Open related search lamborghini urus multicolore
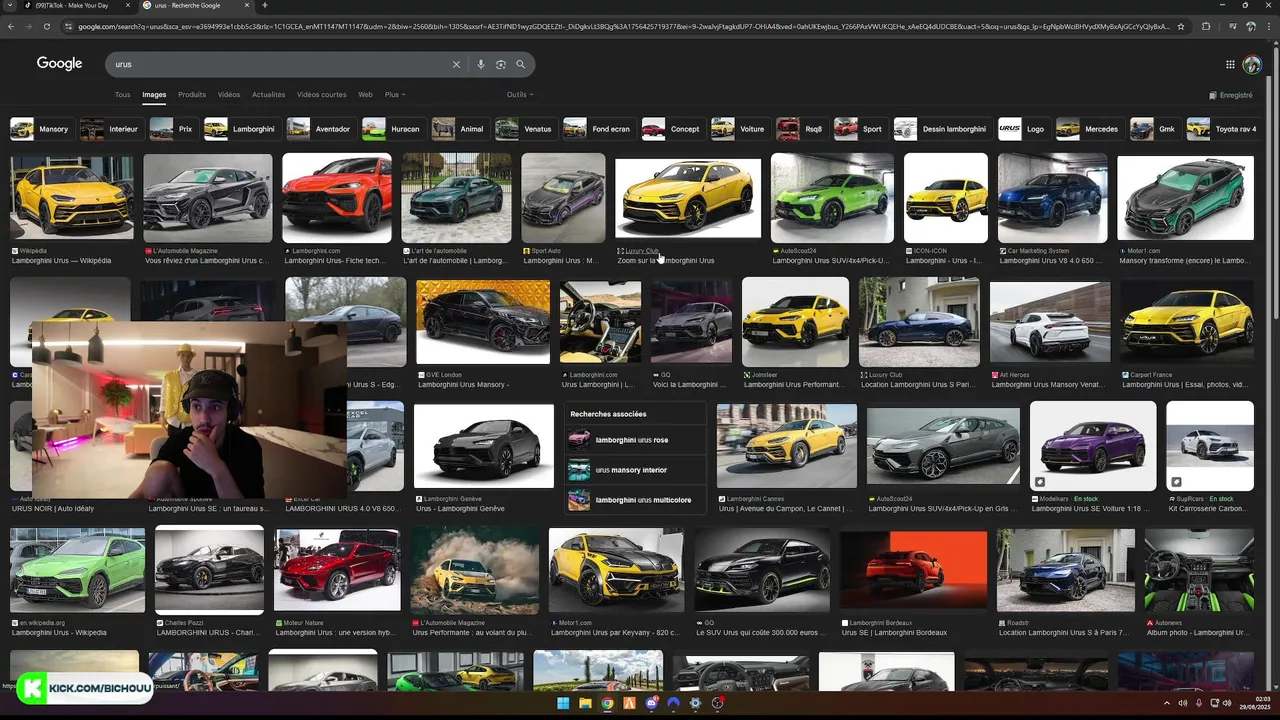This screenshot has width=1280, height=720. coord(636,499)
